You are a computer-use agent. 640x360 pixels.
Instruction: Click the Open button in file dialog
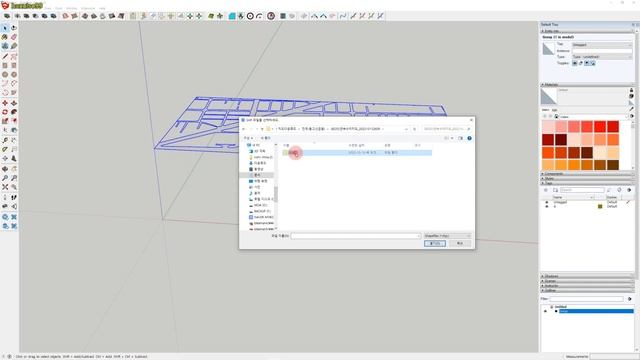tap(435, 243)
